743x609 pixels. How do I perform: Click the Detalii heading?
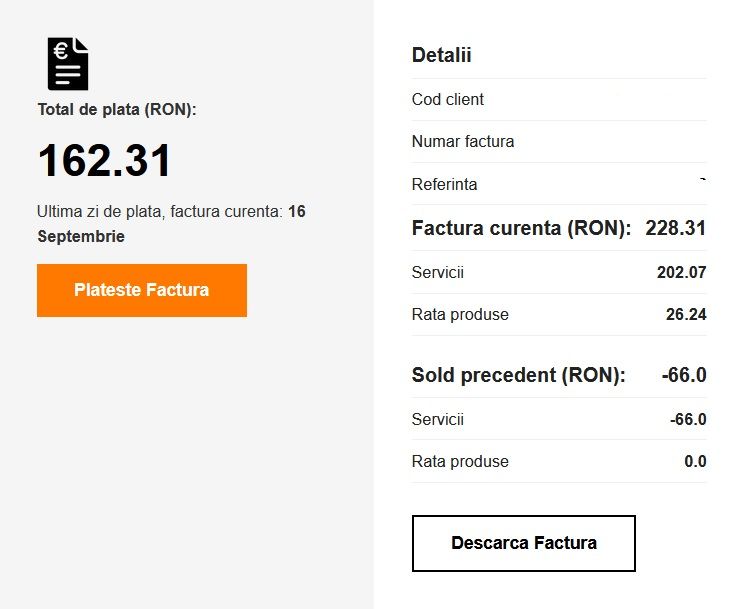tap(441, 55)
